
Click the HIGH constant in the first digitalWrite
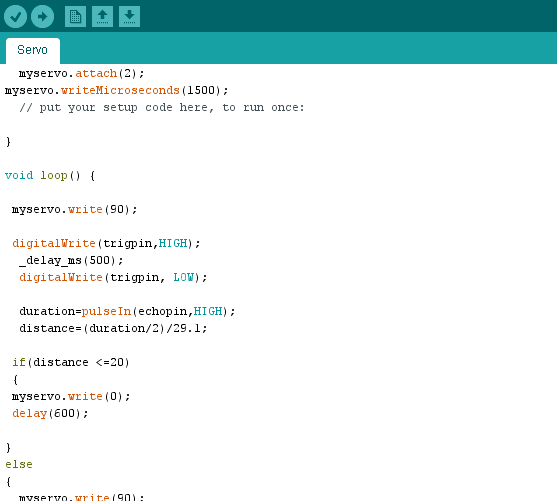click(173, 243)
